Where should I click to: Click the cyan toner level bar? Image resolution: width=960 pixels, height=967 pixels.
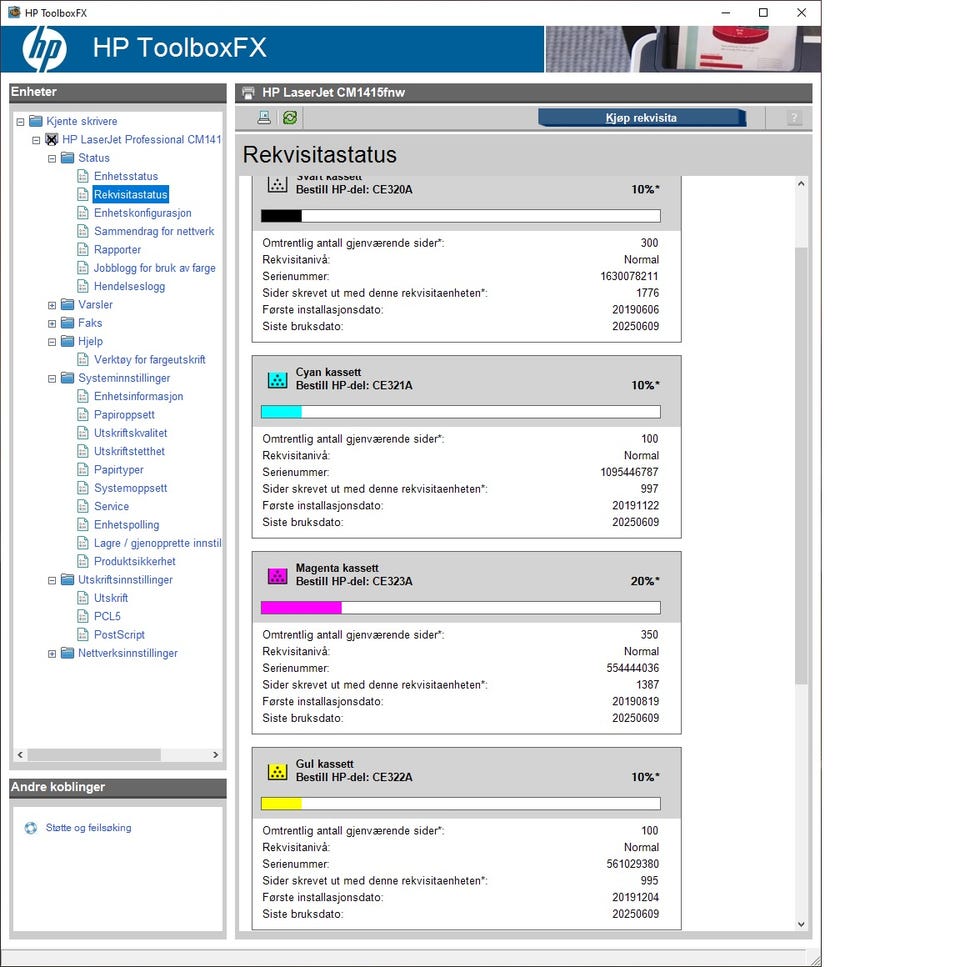point(461,412)
